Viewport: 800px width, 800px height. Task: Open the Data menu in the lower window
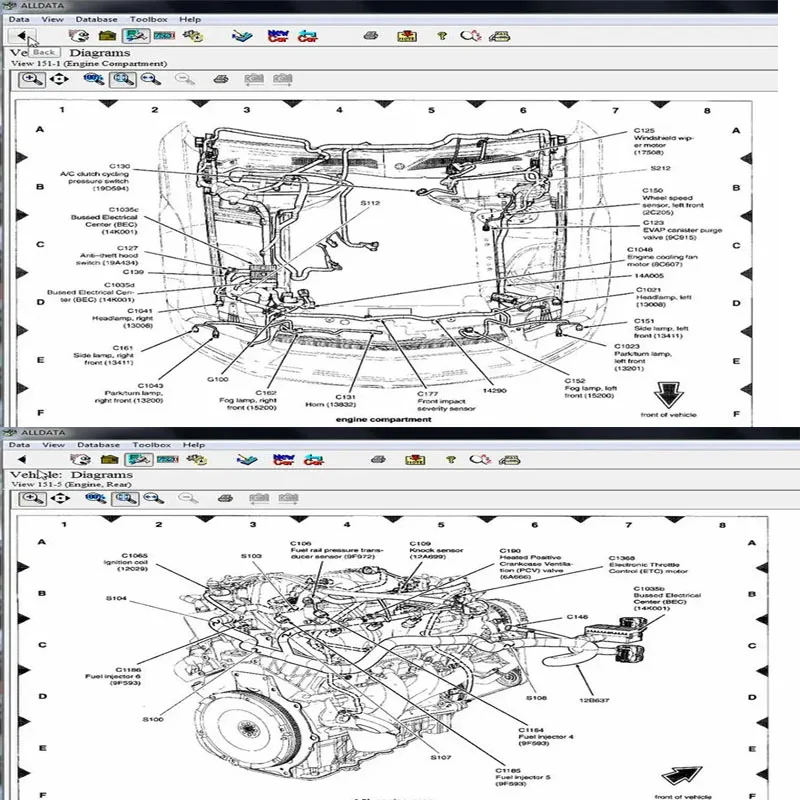19,445
